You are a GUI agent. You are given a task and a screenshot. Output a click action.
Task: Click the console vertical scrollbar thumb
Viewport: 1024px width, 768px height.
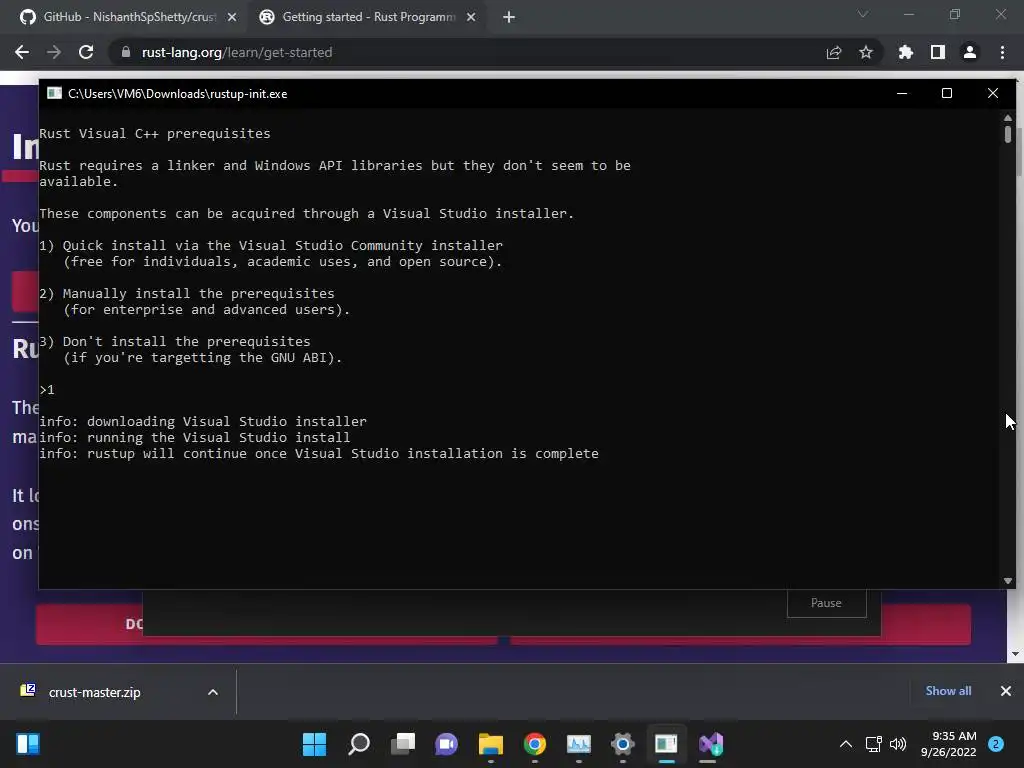1008,134
